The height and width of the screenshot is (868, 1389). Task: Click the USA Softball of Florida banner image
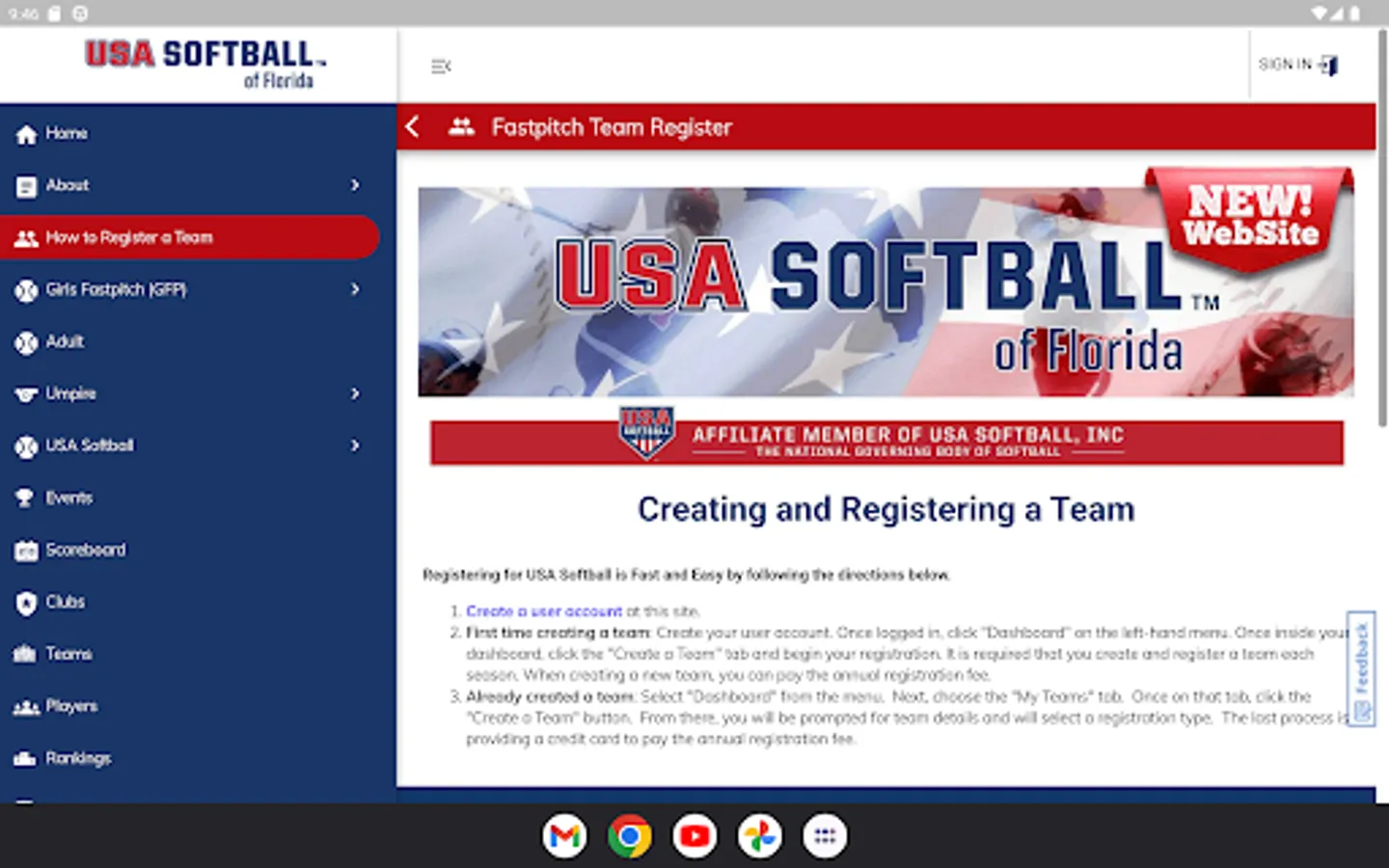tap(885, 291)
